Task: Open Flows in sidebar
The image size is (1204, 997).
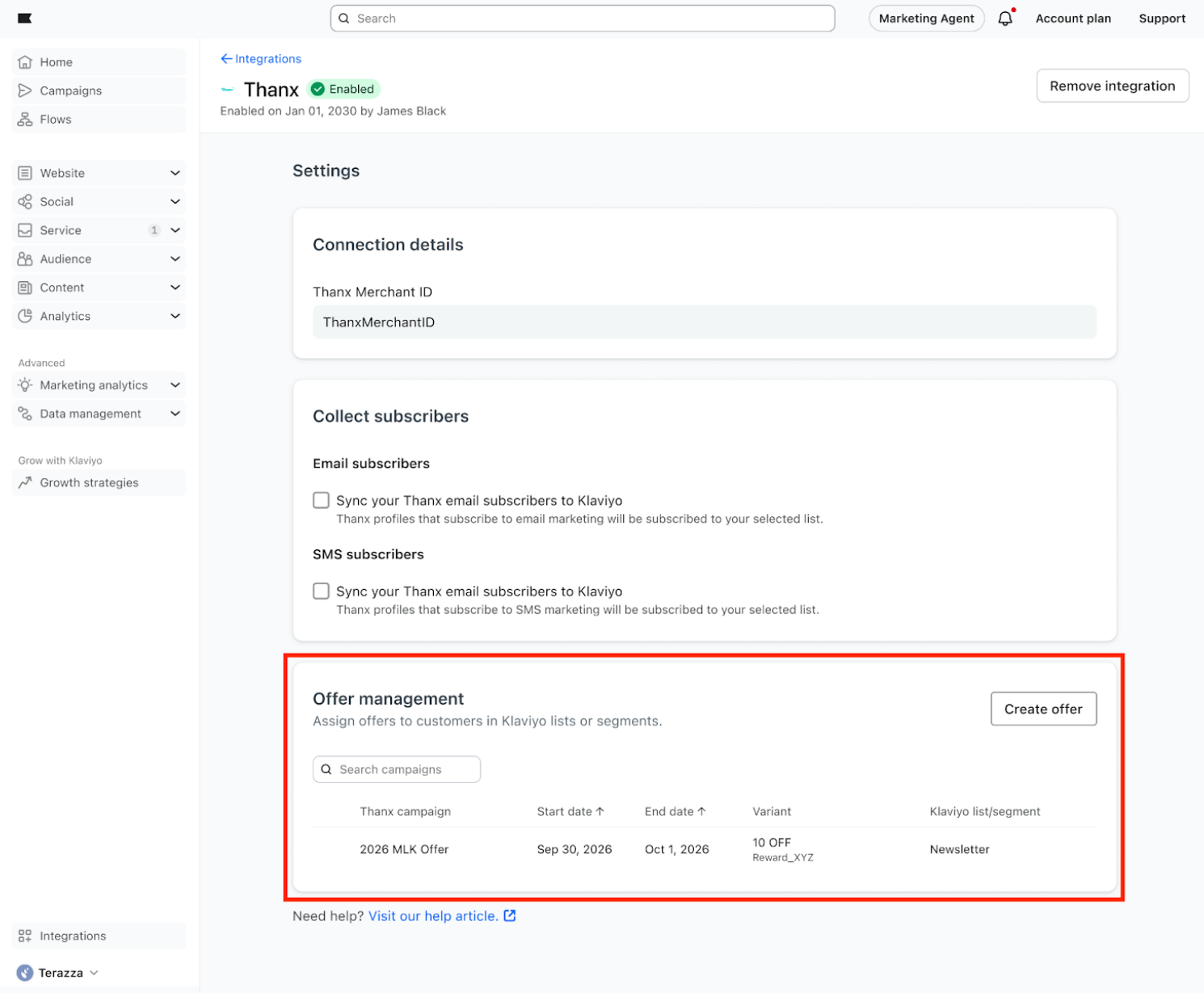Action: 99,120
